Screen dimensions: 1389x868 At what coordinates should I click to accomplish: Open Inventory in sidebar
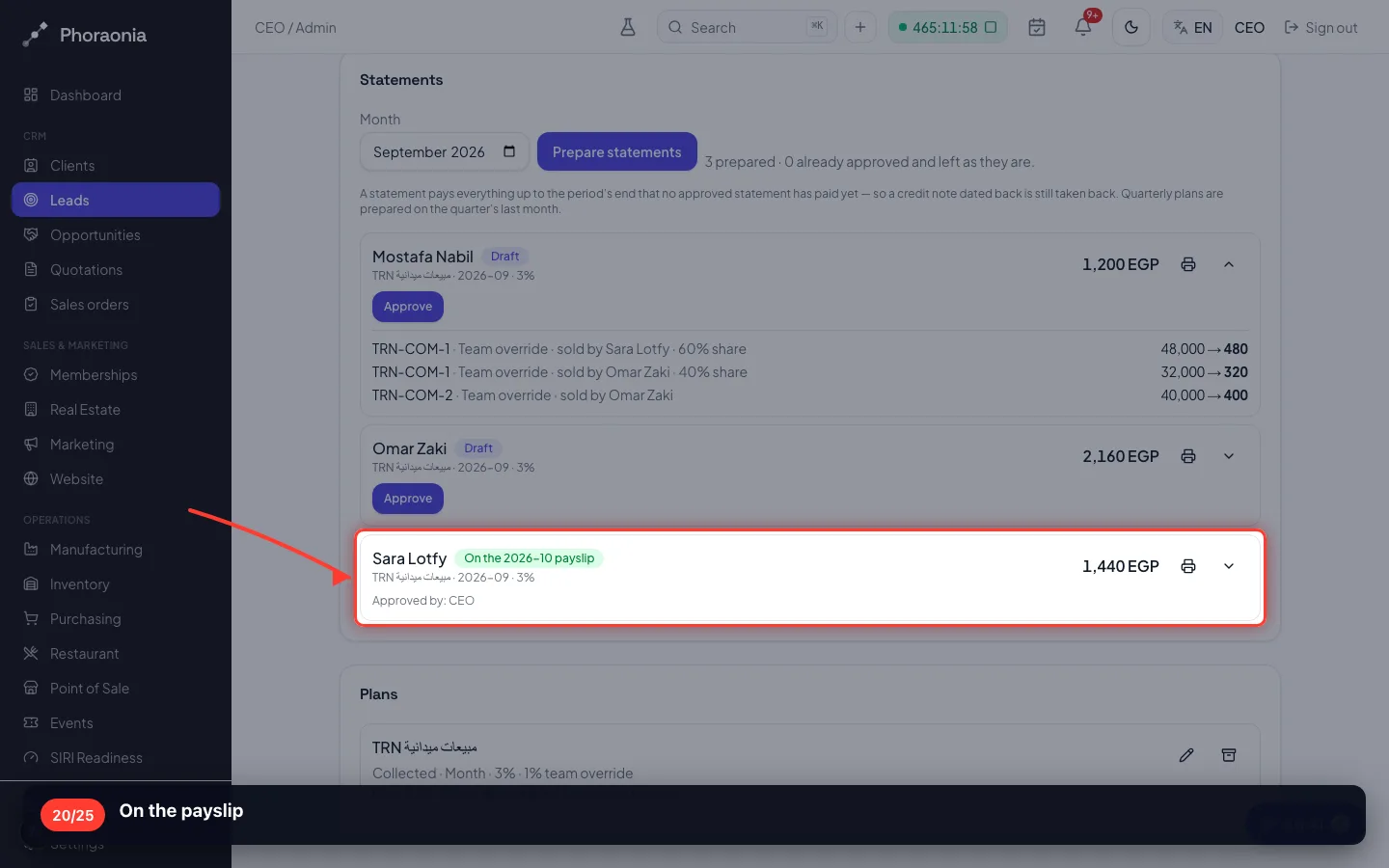point(116,584)
